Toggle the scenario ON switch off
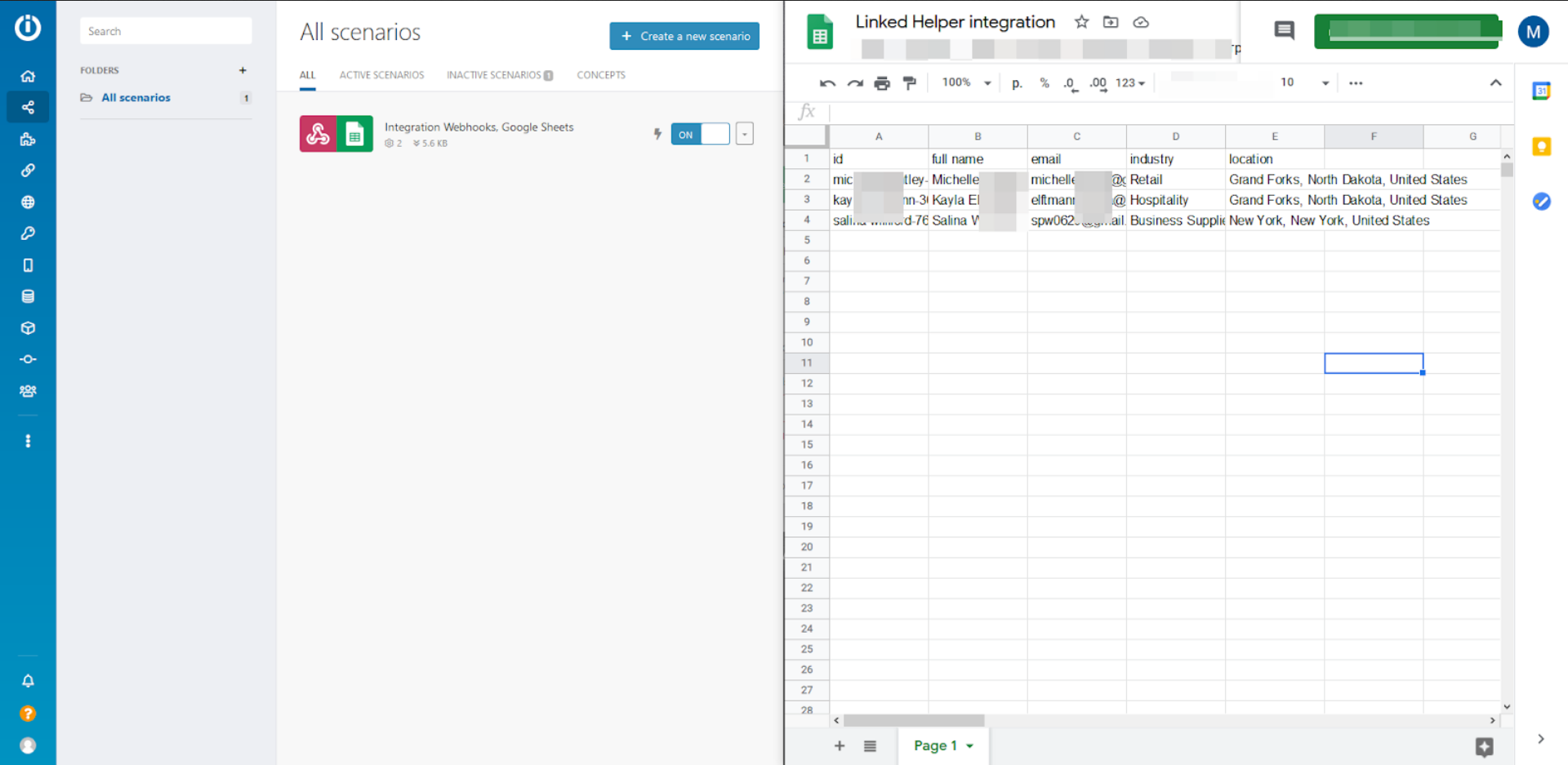Viewport: 1568px width, 765px height. point(700,135)
